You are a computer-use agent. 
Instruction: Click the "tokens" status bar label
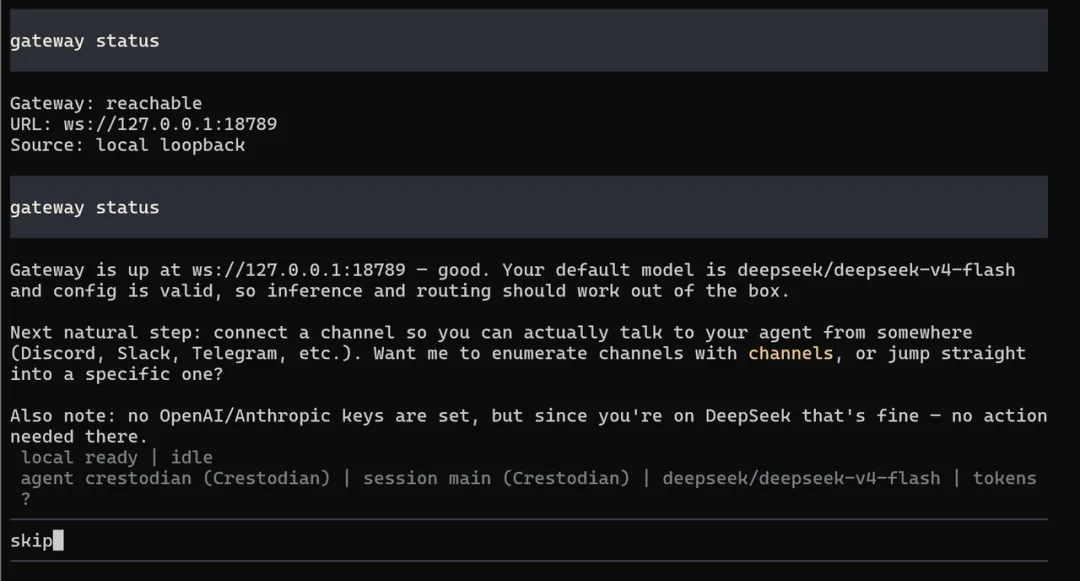(x=1004, y=478)
